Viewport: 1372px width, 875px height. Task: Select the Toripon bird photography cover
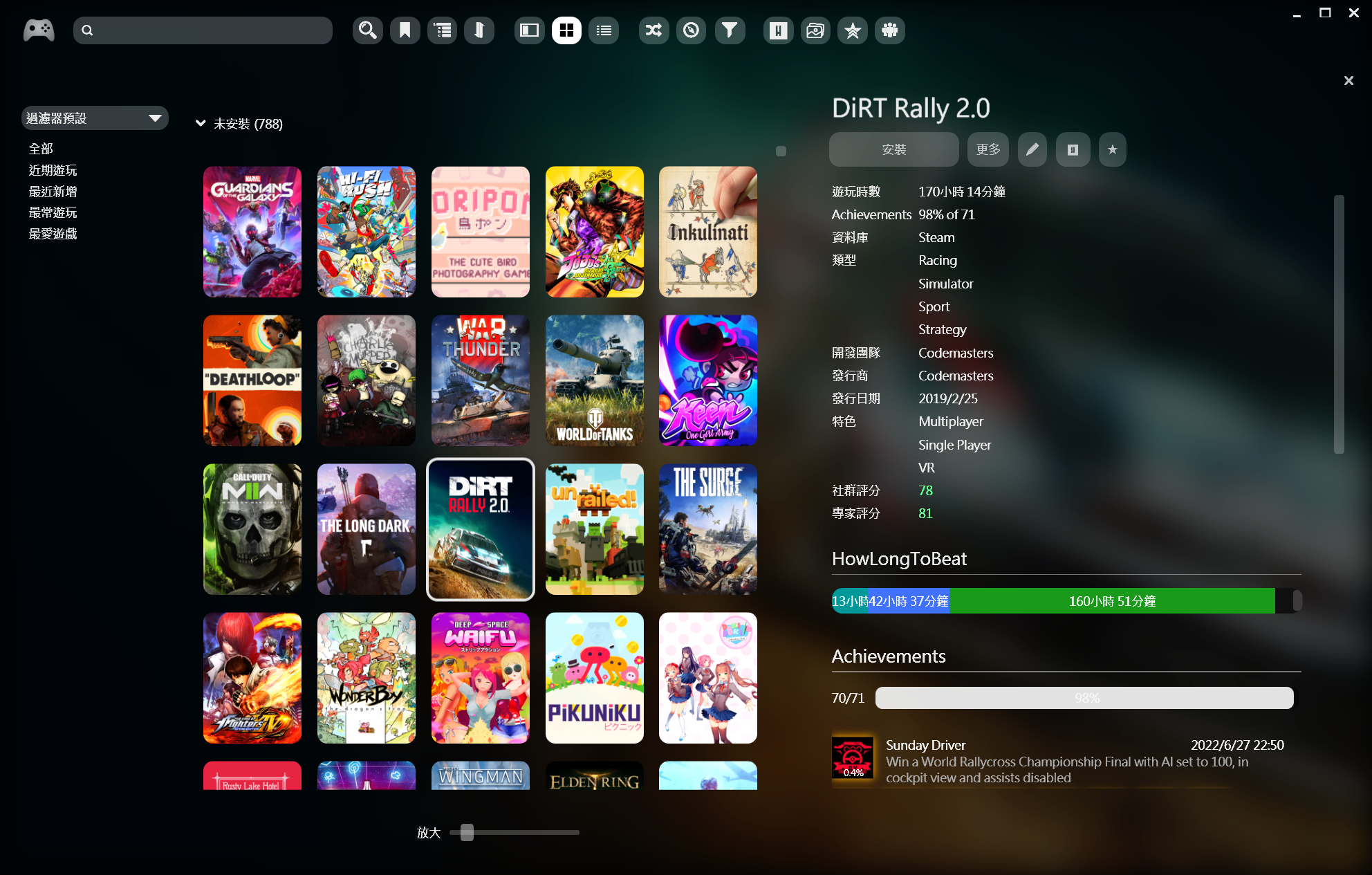[x=481, y=232]
